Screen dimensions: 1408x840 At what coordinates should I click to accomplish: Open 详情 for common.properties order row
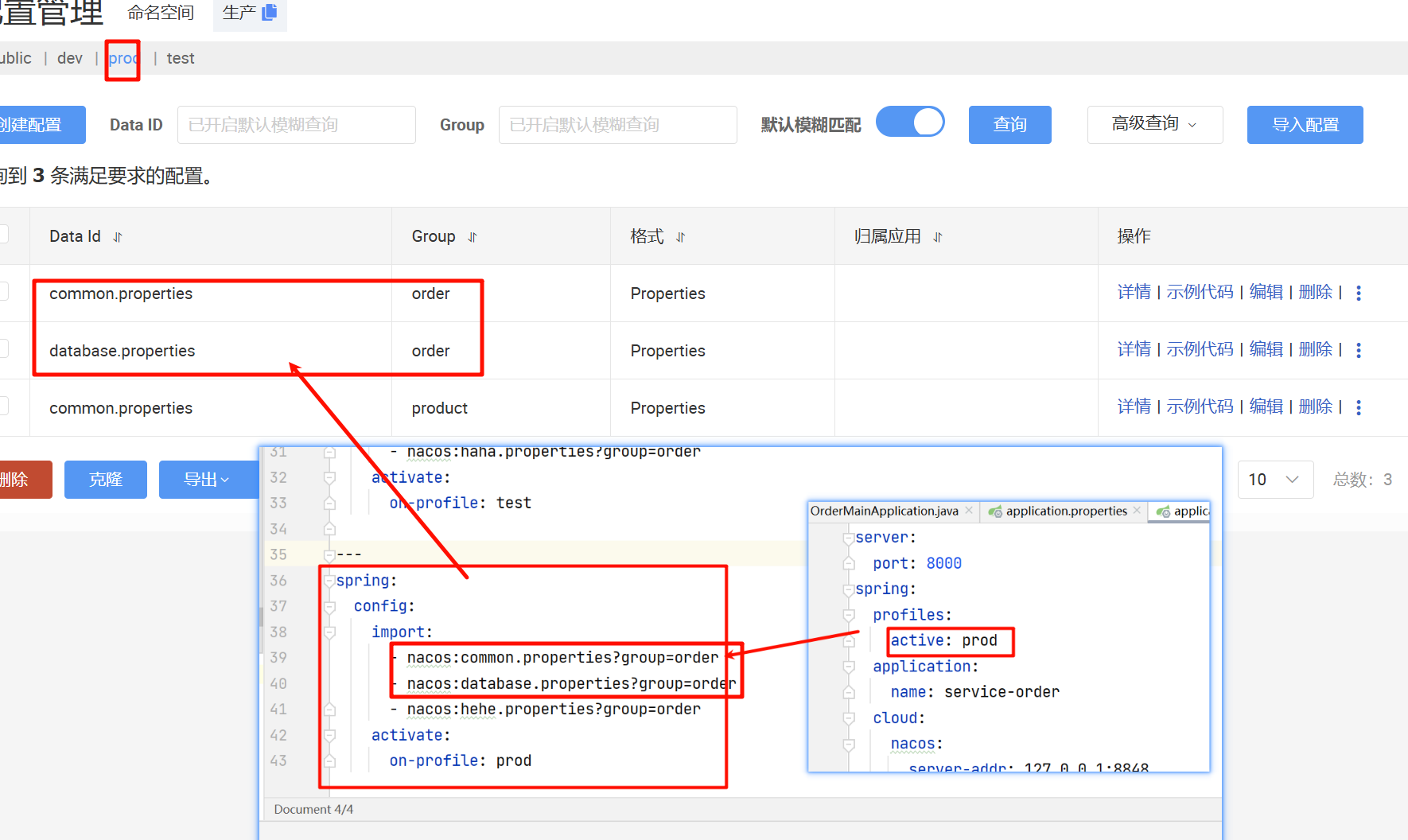1134,292
